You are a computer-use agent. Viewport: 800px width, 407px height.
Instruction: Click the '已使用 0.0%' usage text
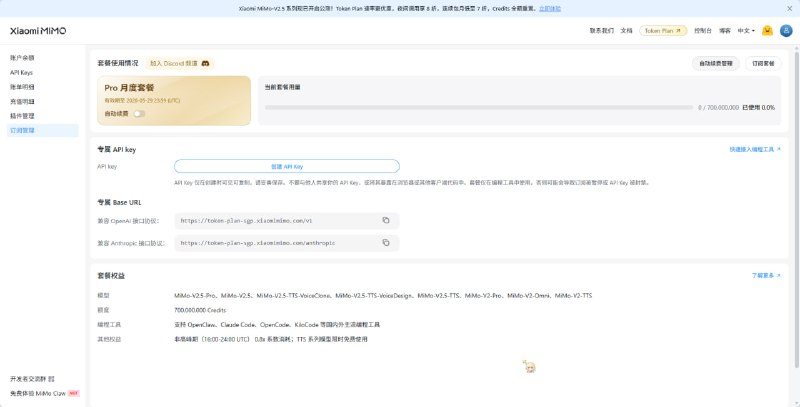pyautogui.click(x=758, y=108)
